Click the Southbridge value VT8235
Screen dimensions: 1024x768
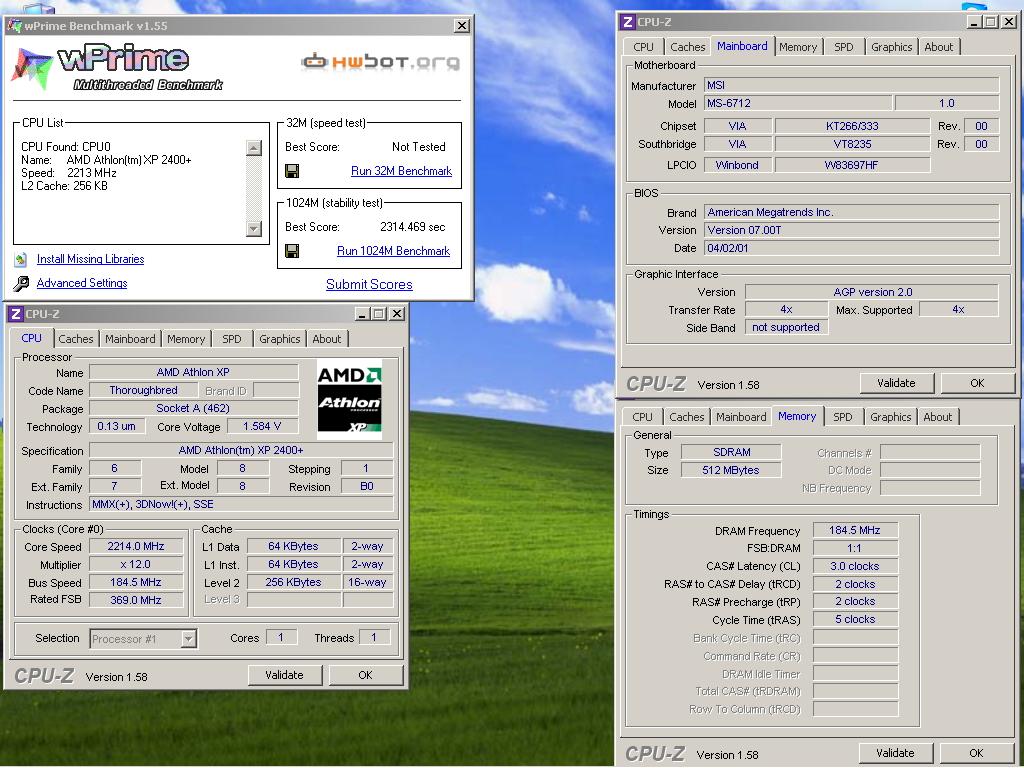pos(852,144)
